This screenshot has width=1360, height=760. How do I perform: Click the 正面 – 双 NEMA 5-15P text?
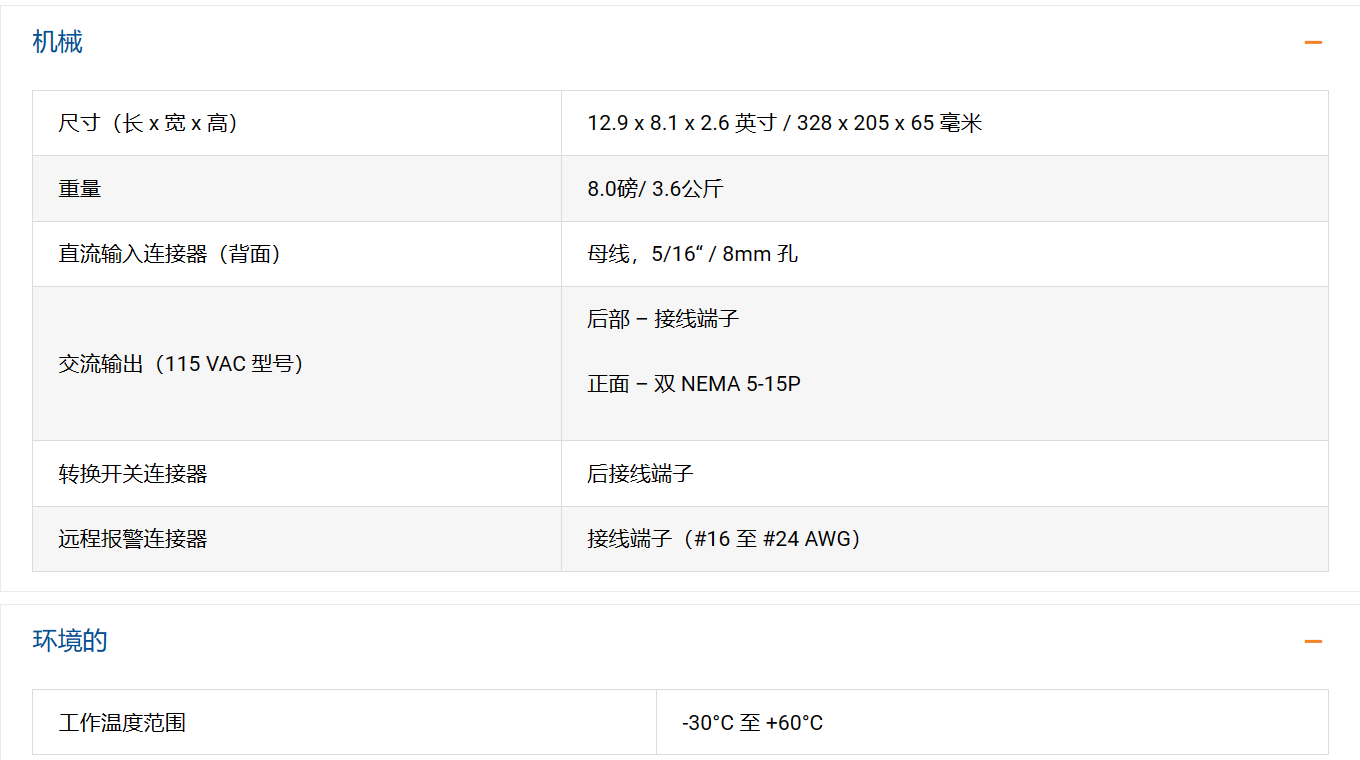pos(694,384)
